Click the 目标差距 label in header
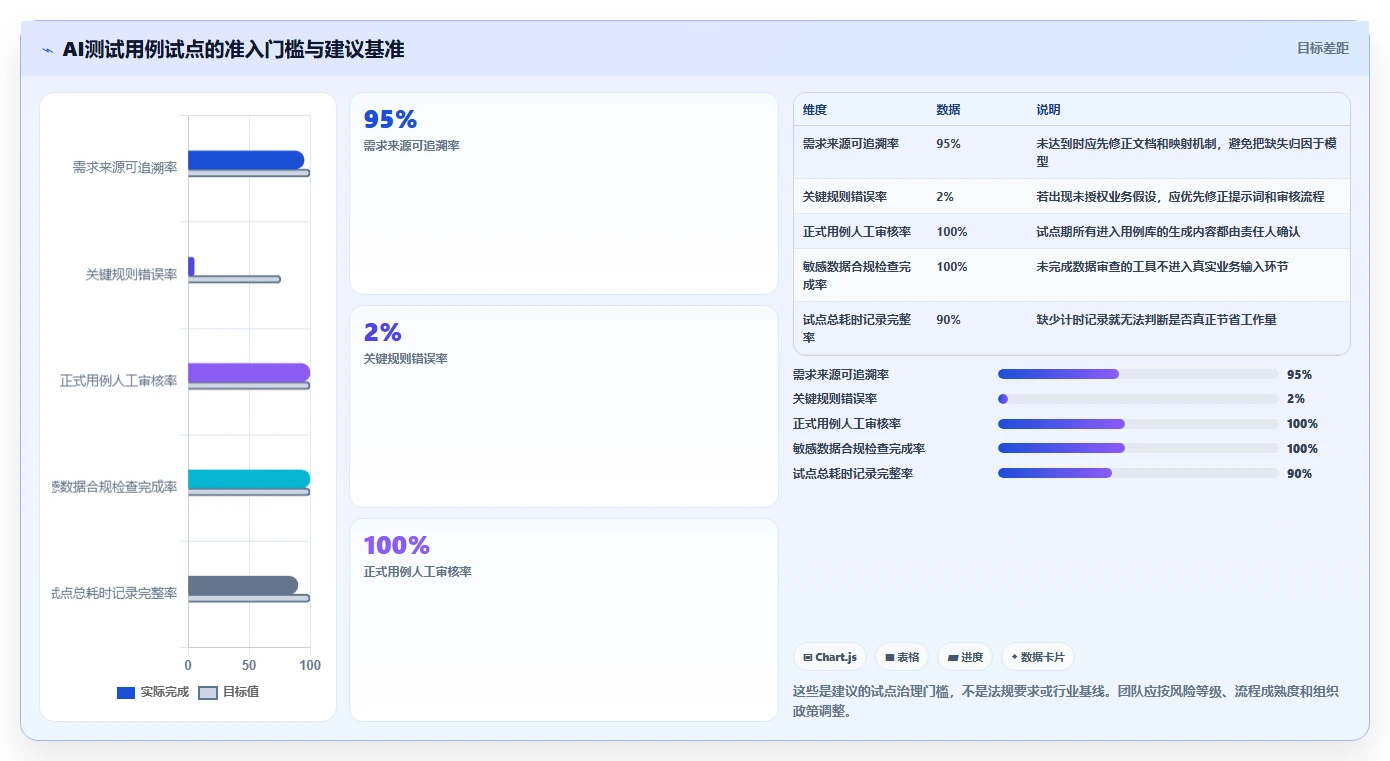The width and height of the screenshot is (1390, 761). coord(1323,48)
